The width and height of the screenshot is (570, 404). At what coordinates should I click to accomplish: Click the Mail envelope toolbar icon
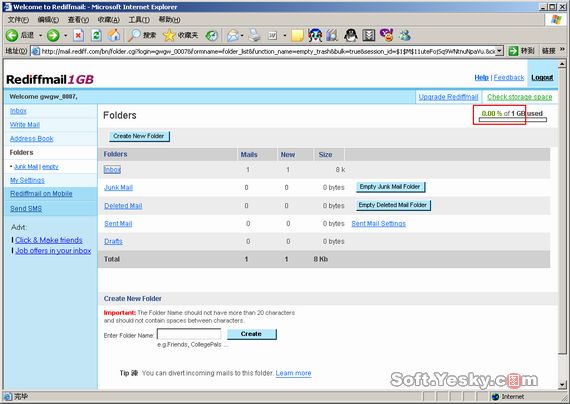[233, 35]
